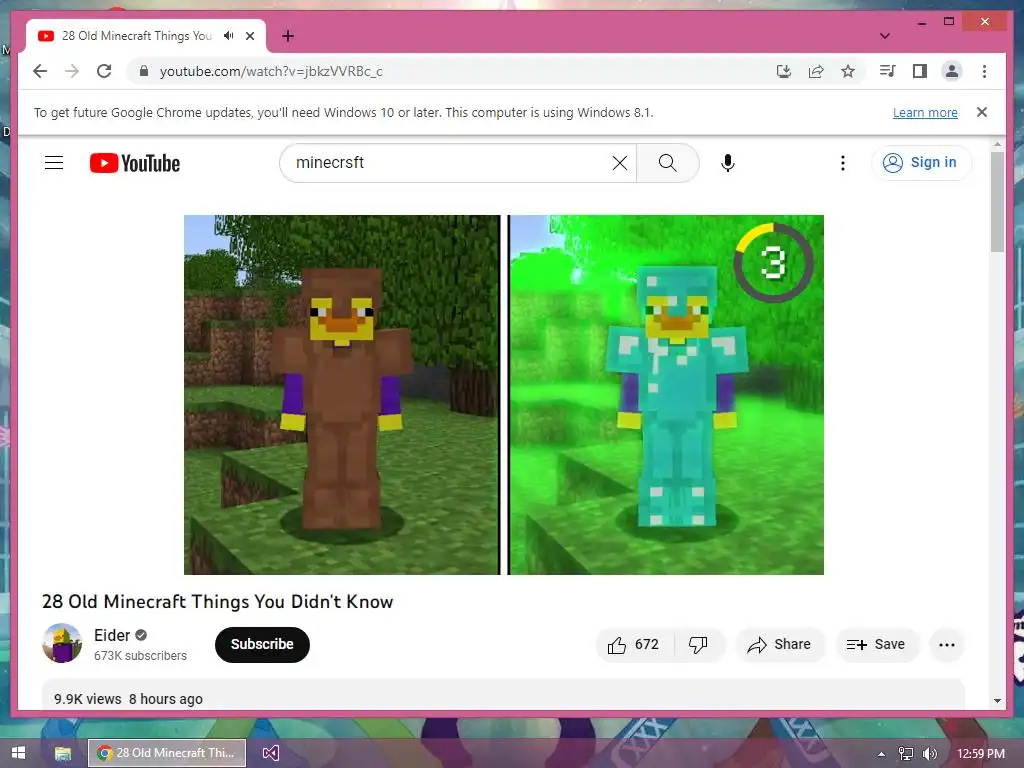Viewport: 1024px width, 768px height.
Task: Open the volume tray icon
Action: (x=930, y=754)
